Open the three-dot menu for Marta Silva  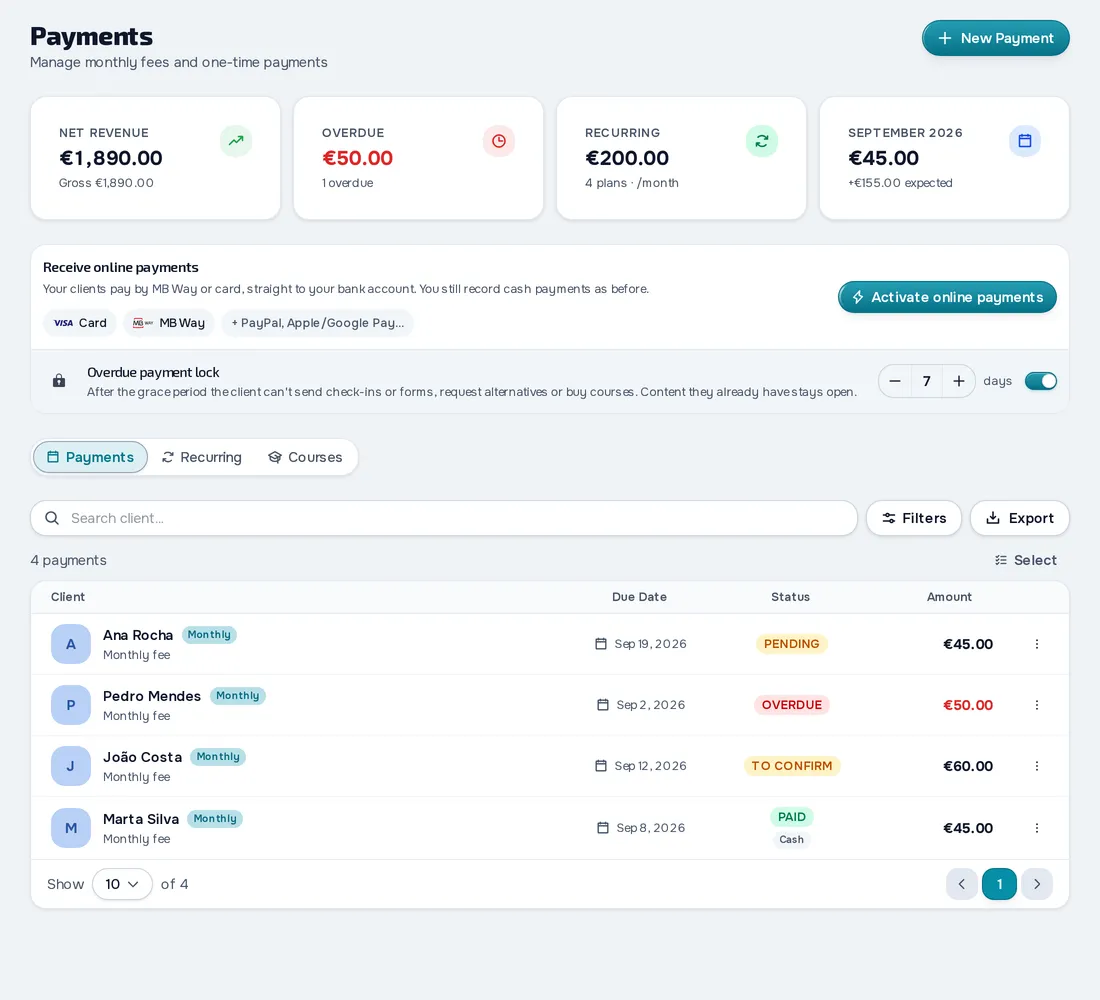pyautogui.click(x=1036, y=828)
